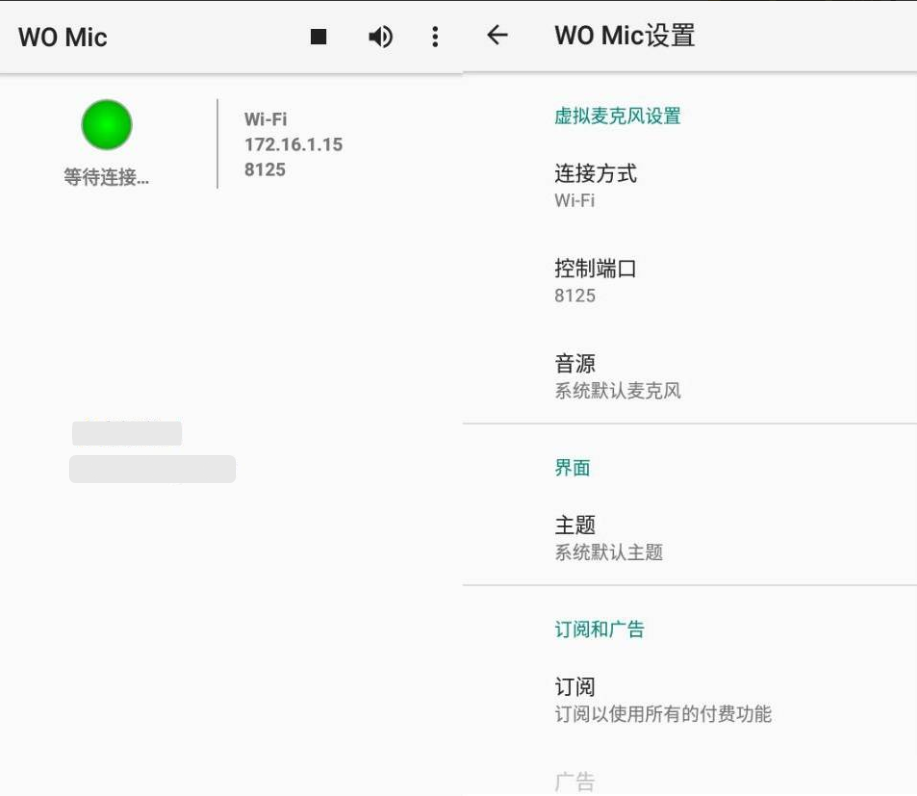Select the 虚拟麦克风设置 section header
Image resolution: width=917 pixels, height=796 pixels.
tap(617, 116)
